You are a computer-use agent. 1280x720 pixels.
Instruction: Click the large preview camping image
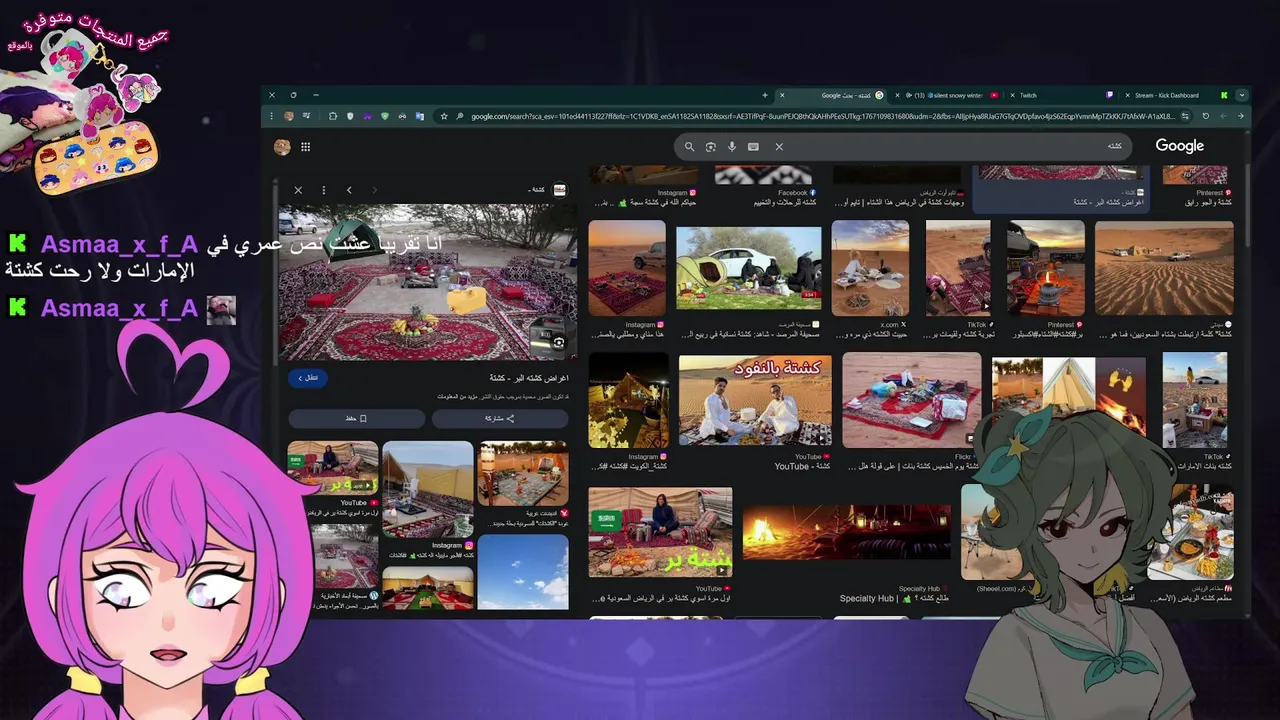click(427, 282)
